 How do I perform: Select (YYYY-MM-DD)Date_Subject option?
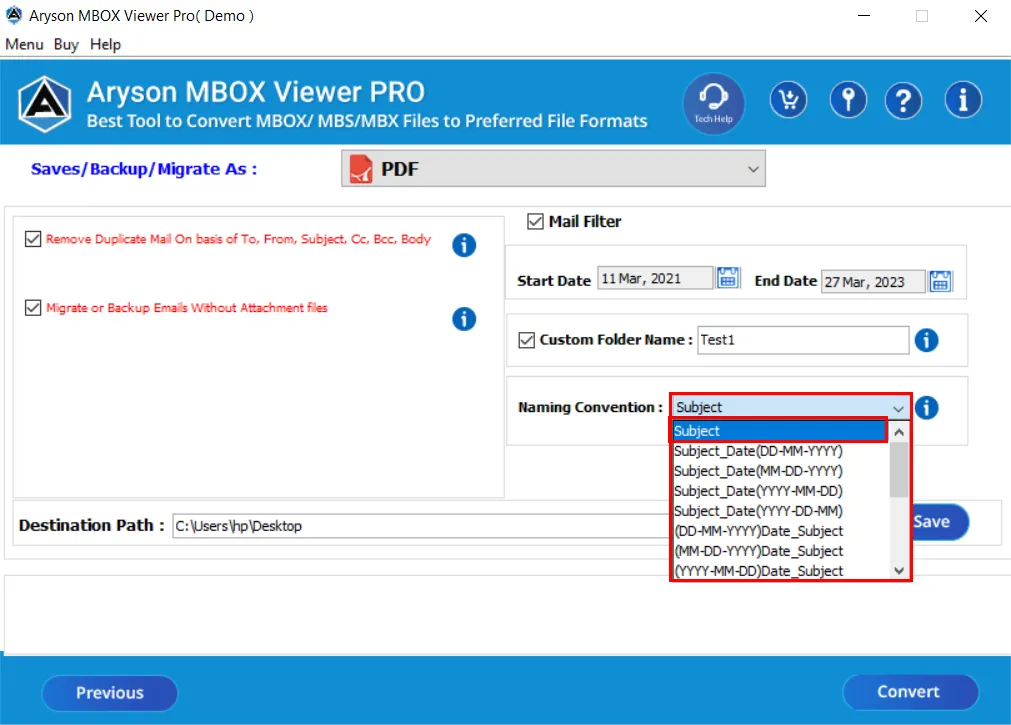tap(780, 571)
